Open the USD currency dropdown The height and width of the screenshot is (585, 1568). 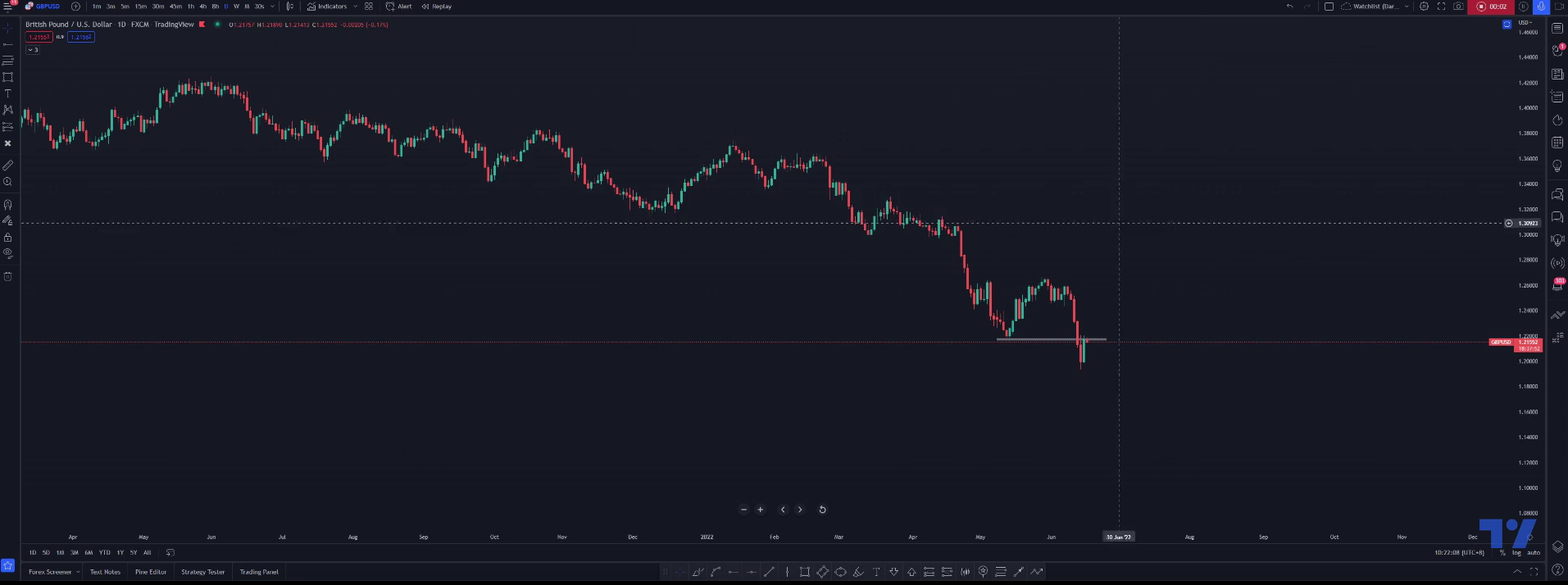click(x=1524, y=23)
